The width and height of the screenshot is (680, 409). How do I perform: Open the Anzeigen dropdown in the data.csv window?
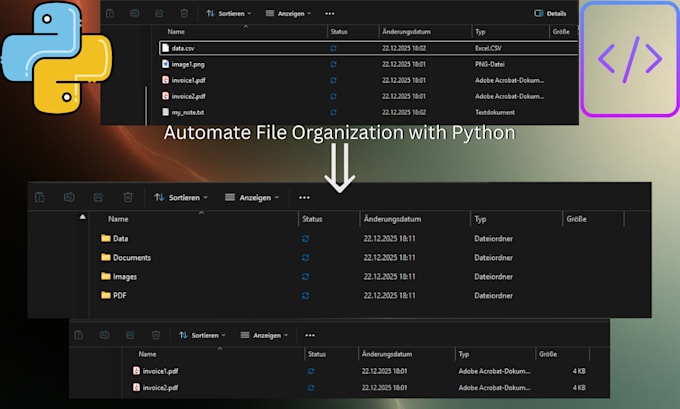(x=288, y=13)
